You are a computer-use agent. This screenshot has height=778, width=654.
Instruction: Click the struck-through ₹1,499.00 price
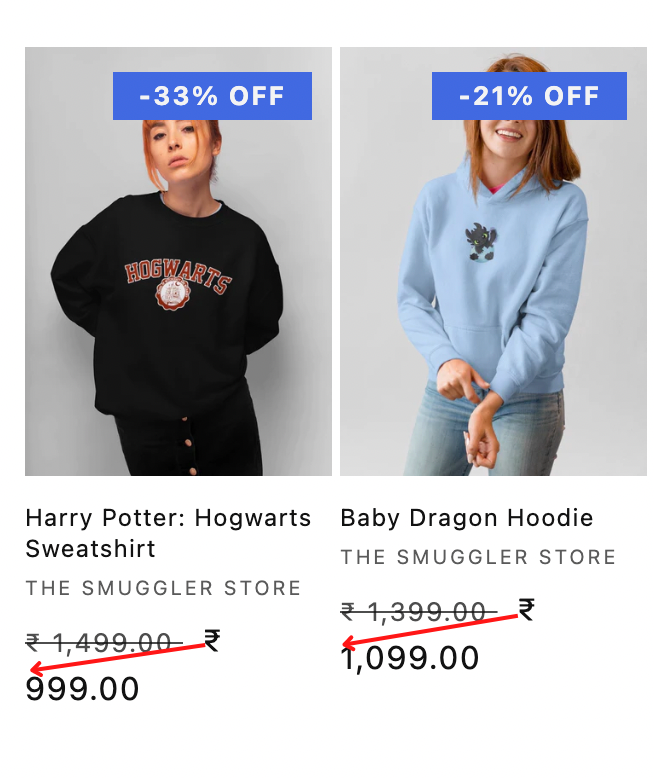(x=104, y=643)
